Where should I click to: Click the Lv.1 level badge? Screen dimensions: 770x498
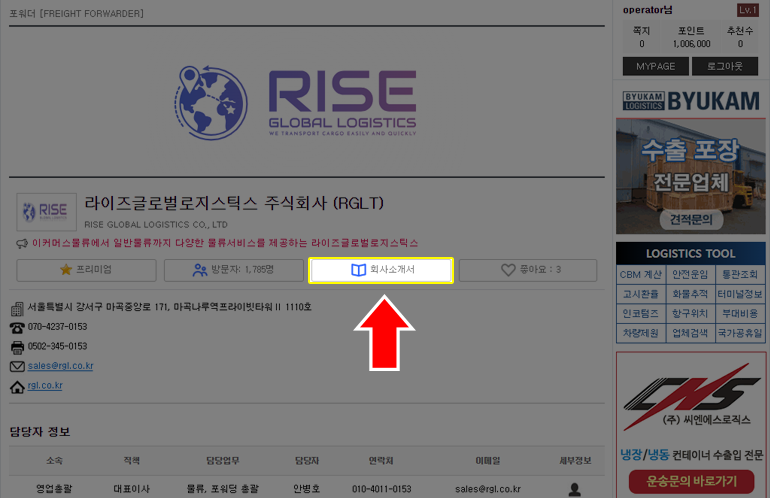click(747, 10)
